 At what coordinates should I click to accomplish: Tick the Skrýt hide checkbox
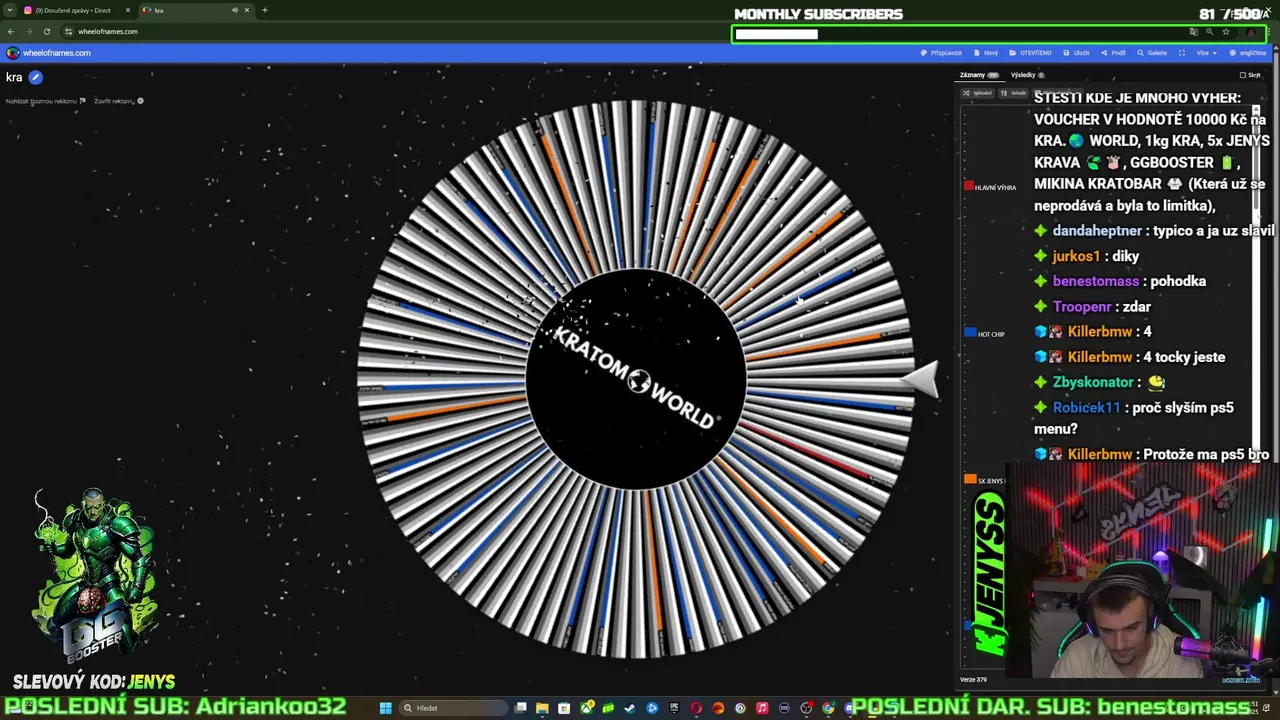coord(1243,75)
